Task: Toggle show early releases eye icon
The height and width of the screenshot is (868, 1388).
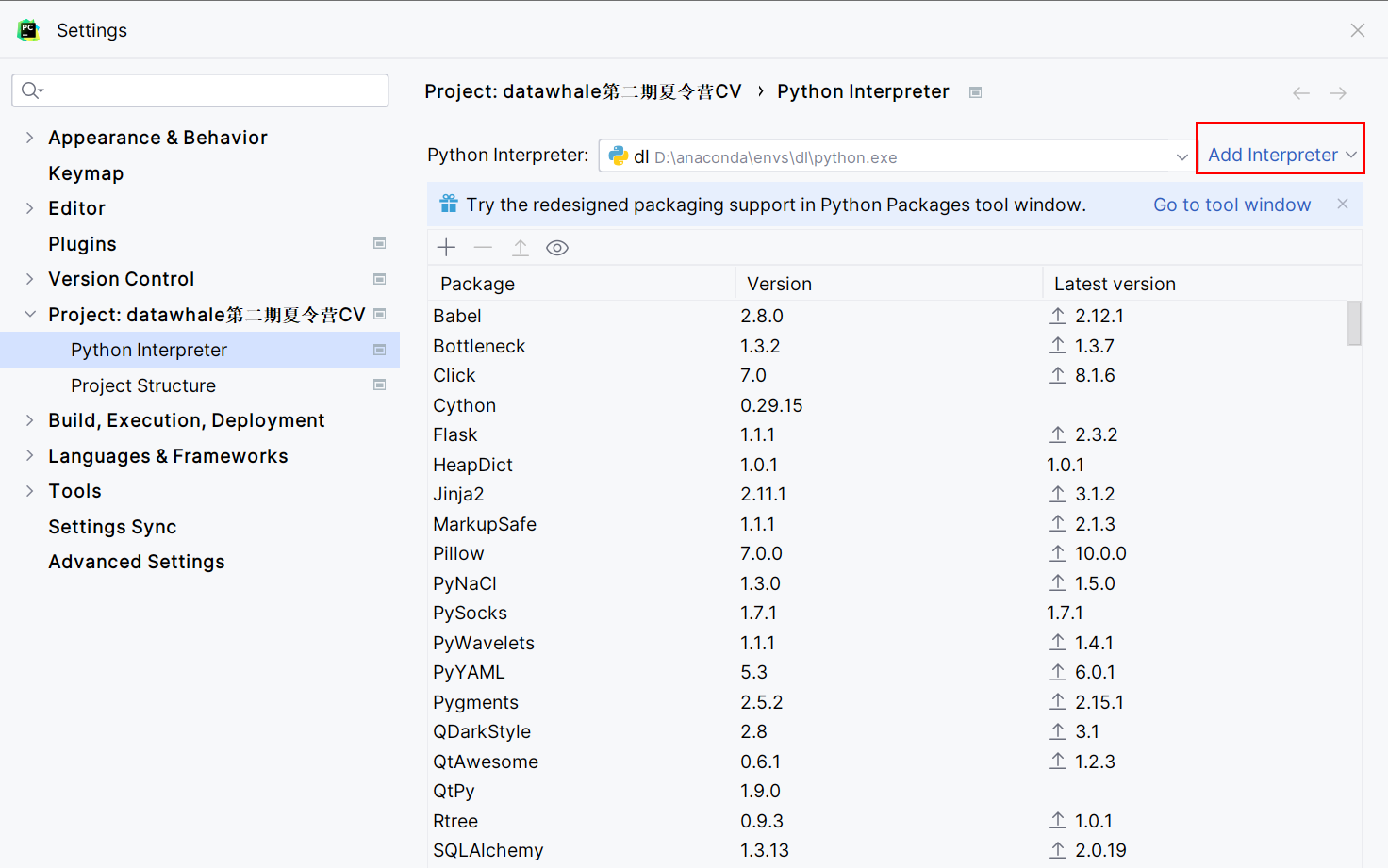Action: coord(557,248)
